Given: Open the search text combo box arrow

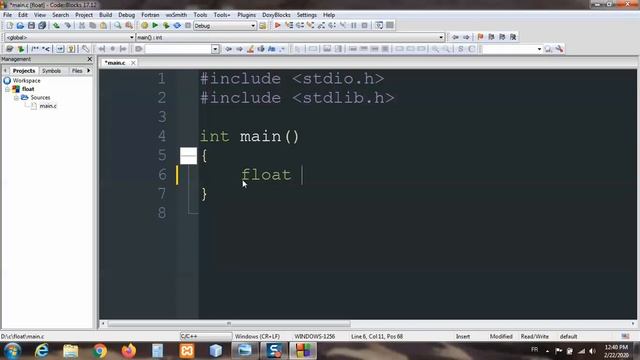Looking at the screenshot, I should pyautogui.click(x=215, y=49).
